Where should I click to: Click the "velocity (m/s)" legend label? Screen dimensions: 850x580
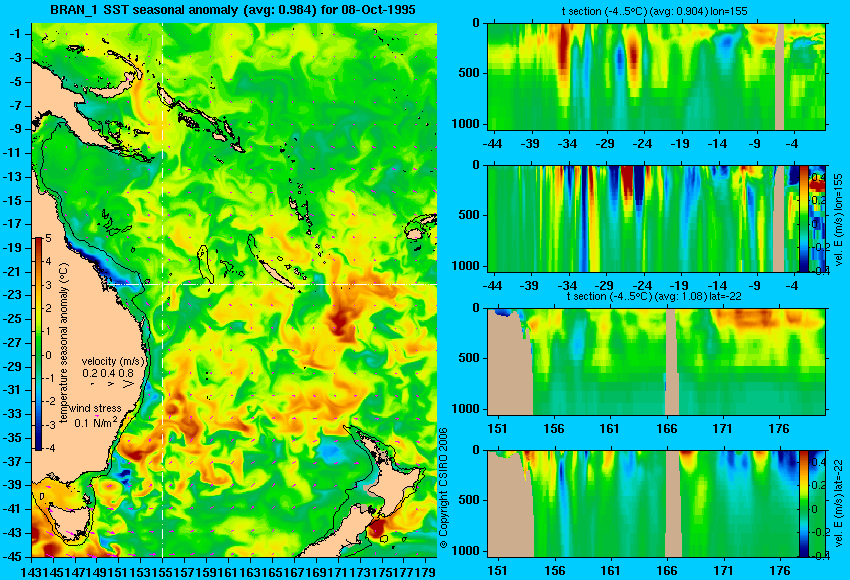[114, 361]
